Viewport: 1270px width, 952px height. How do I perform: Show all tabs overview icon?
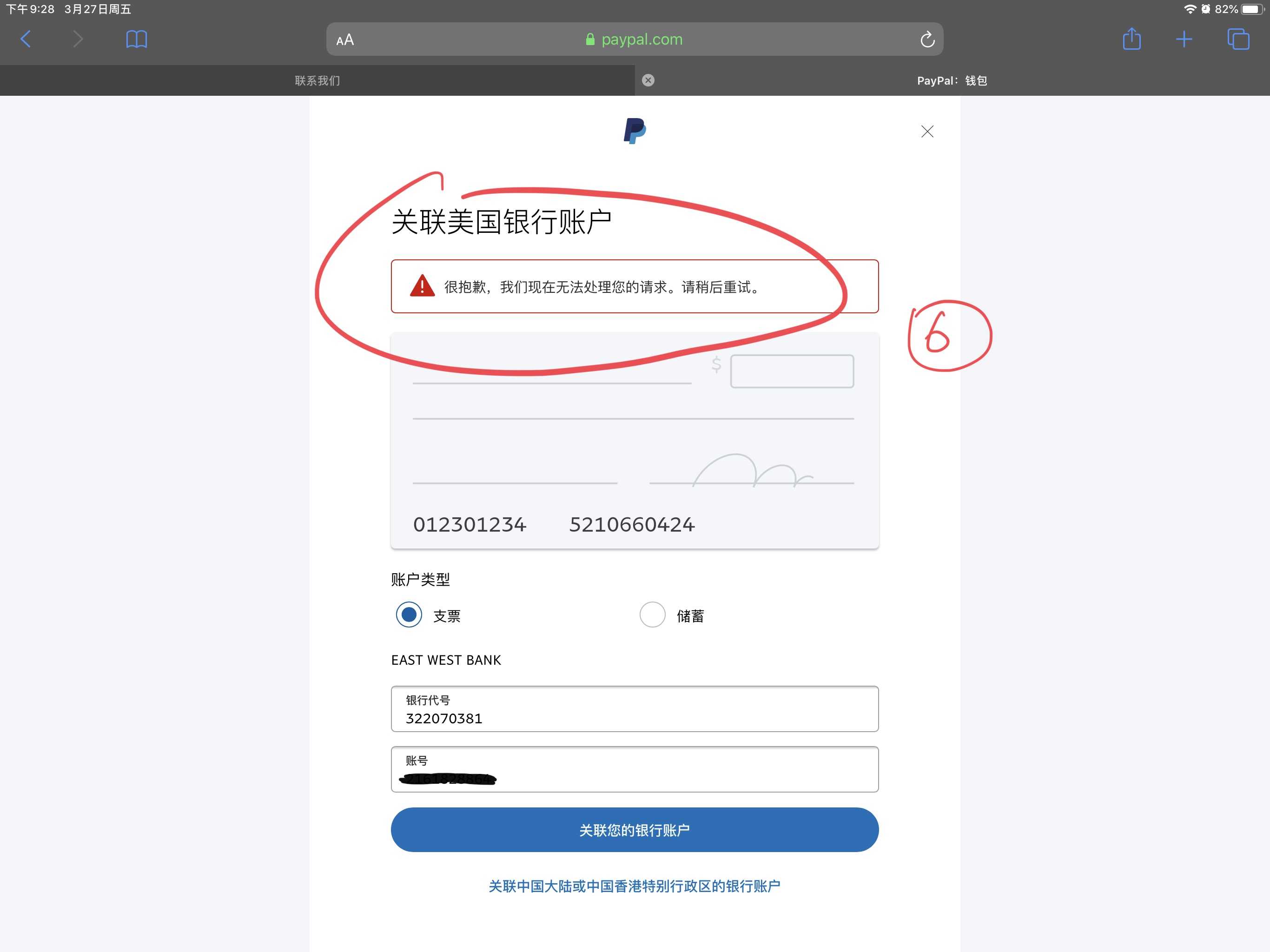pyautogui.click(x=1238, y=39)
